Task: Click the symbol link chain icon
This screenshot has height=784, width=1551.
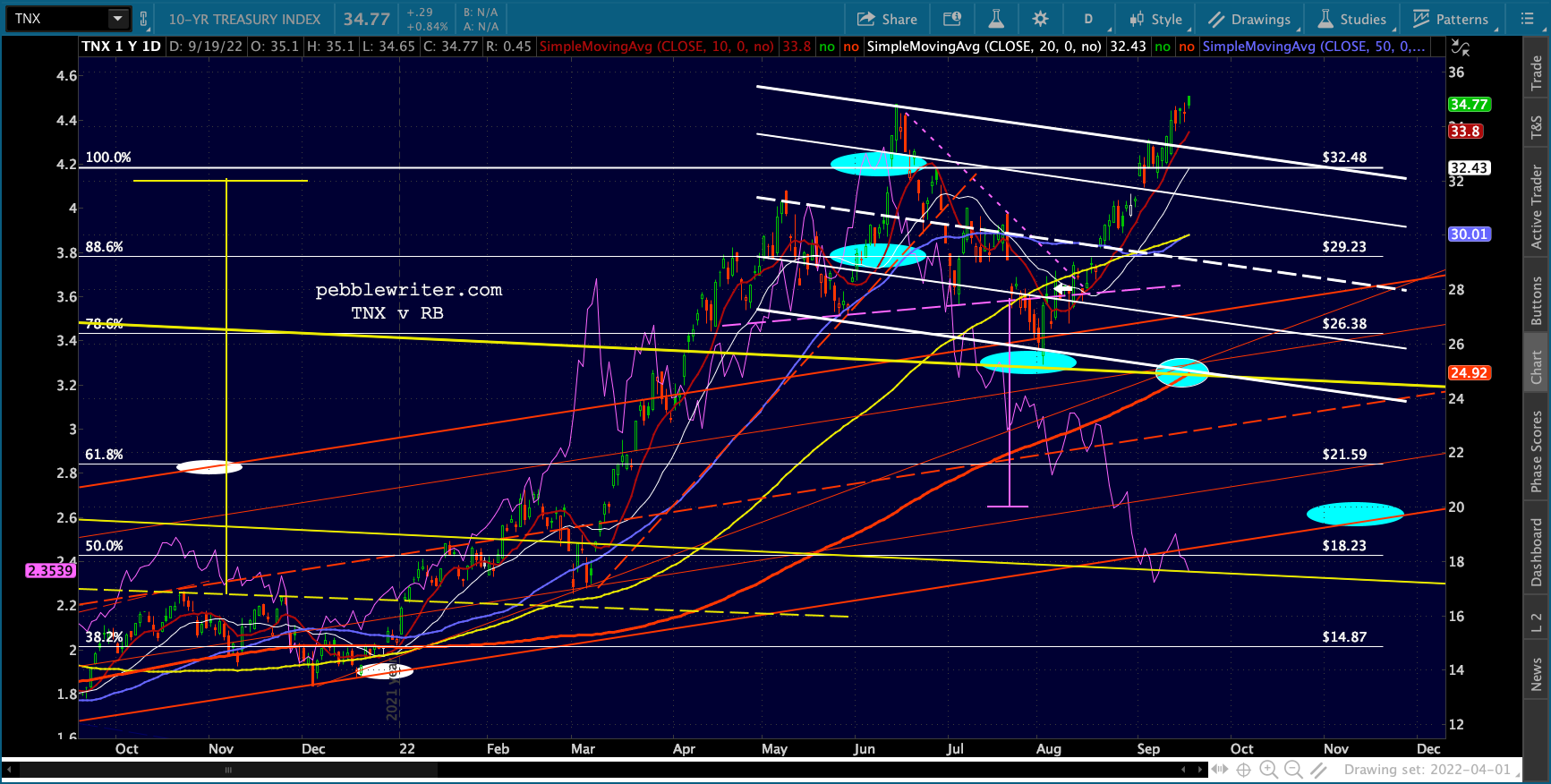Action: 143,19
